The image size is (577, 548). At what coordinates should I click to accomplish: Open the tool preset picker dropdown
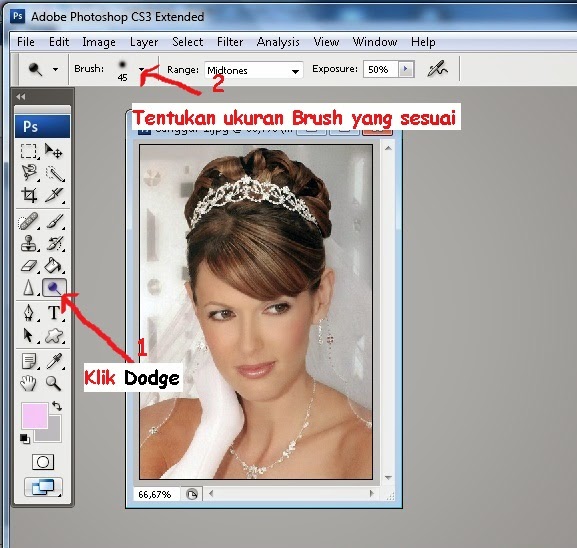tap(55, 69)
